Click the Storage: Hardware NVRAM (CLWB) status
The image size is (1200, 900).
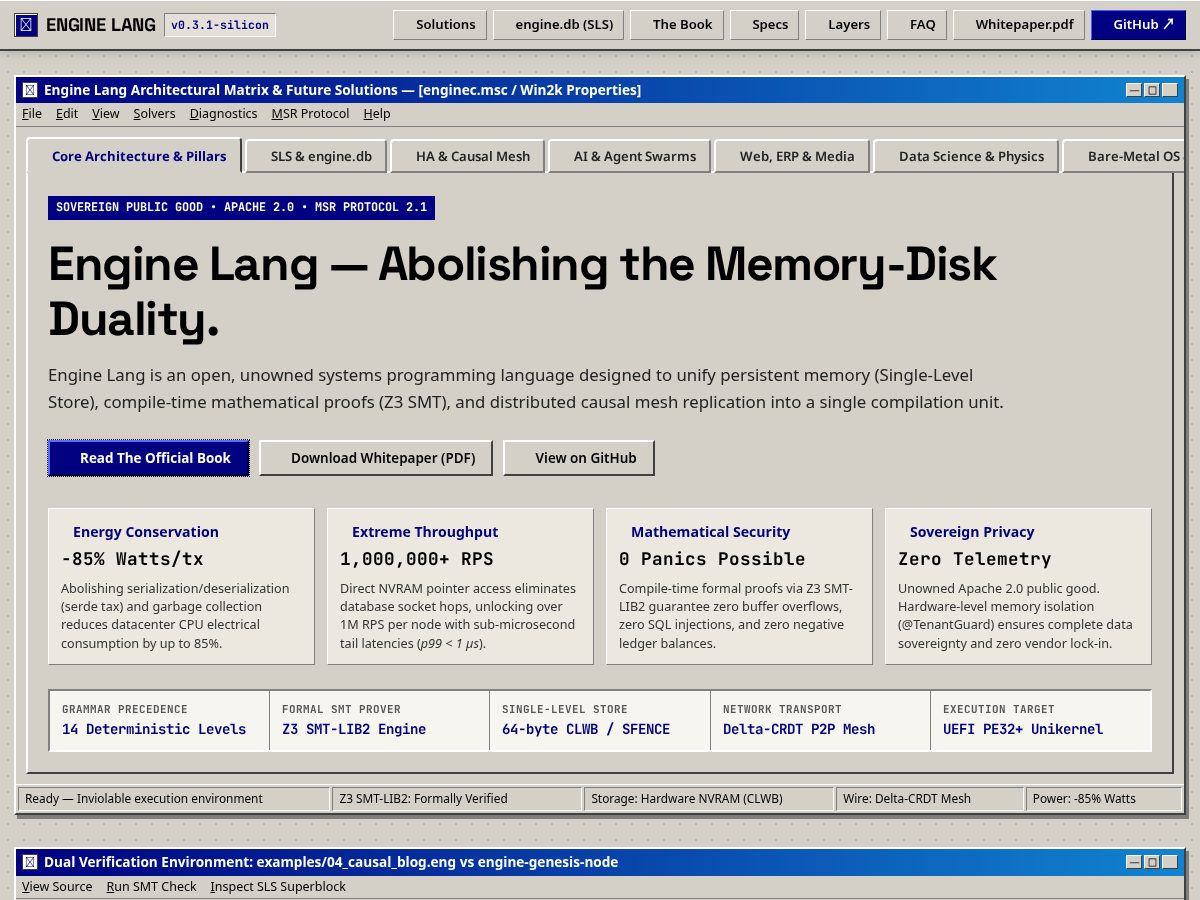coord(709,798)
